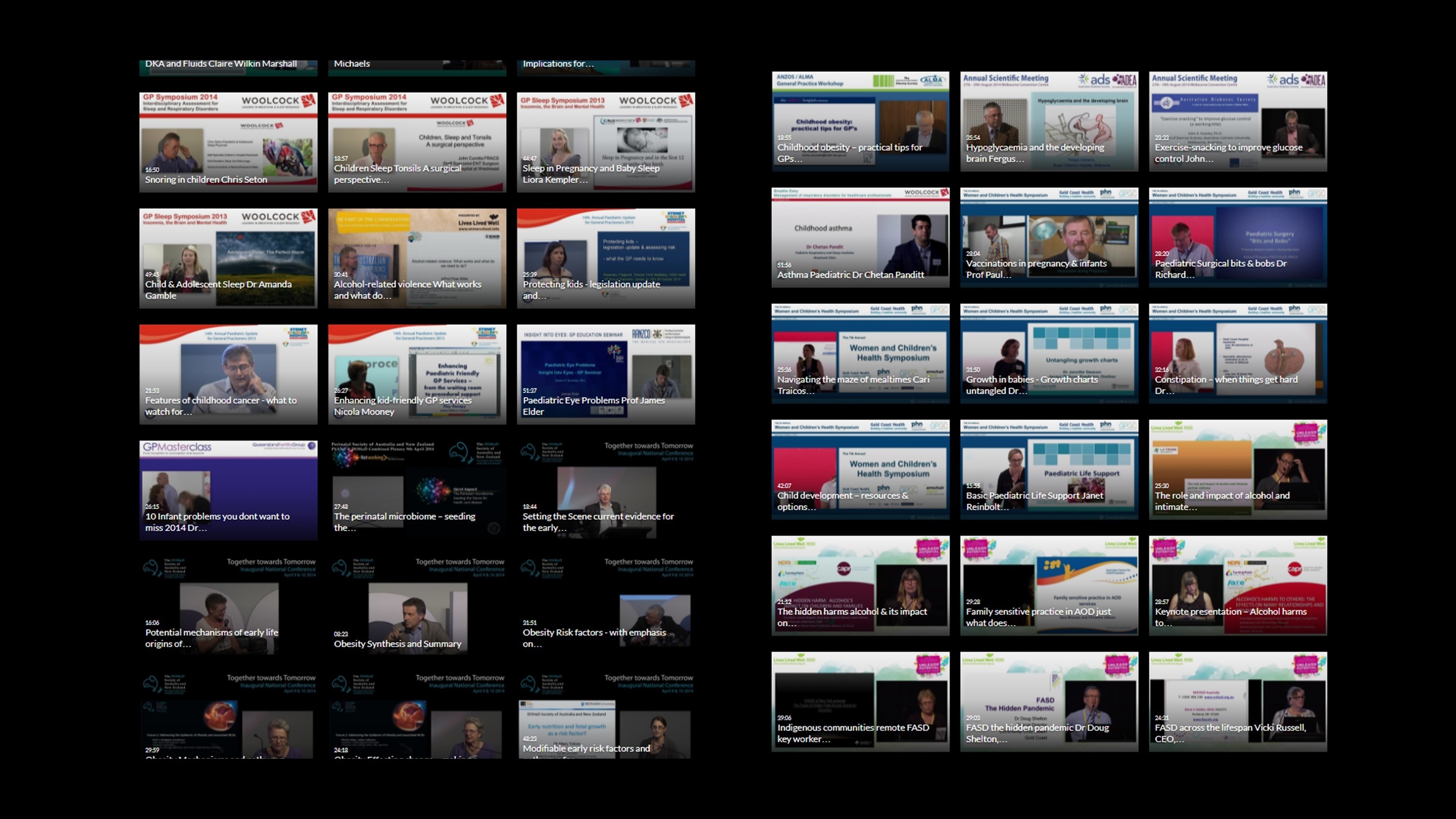Open 'Asthma Paediatric Dr Chetan Panditt' video
The height and width of the screenshot is (819, 1456).
point(860,237)
